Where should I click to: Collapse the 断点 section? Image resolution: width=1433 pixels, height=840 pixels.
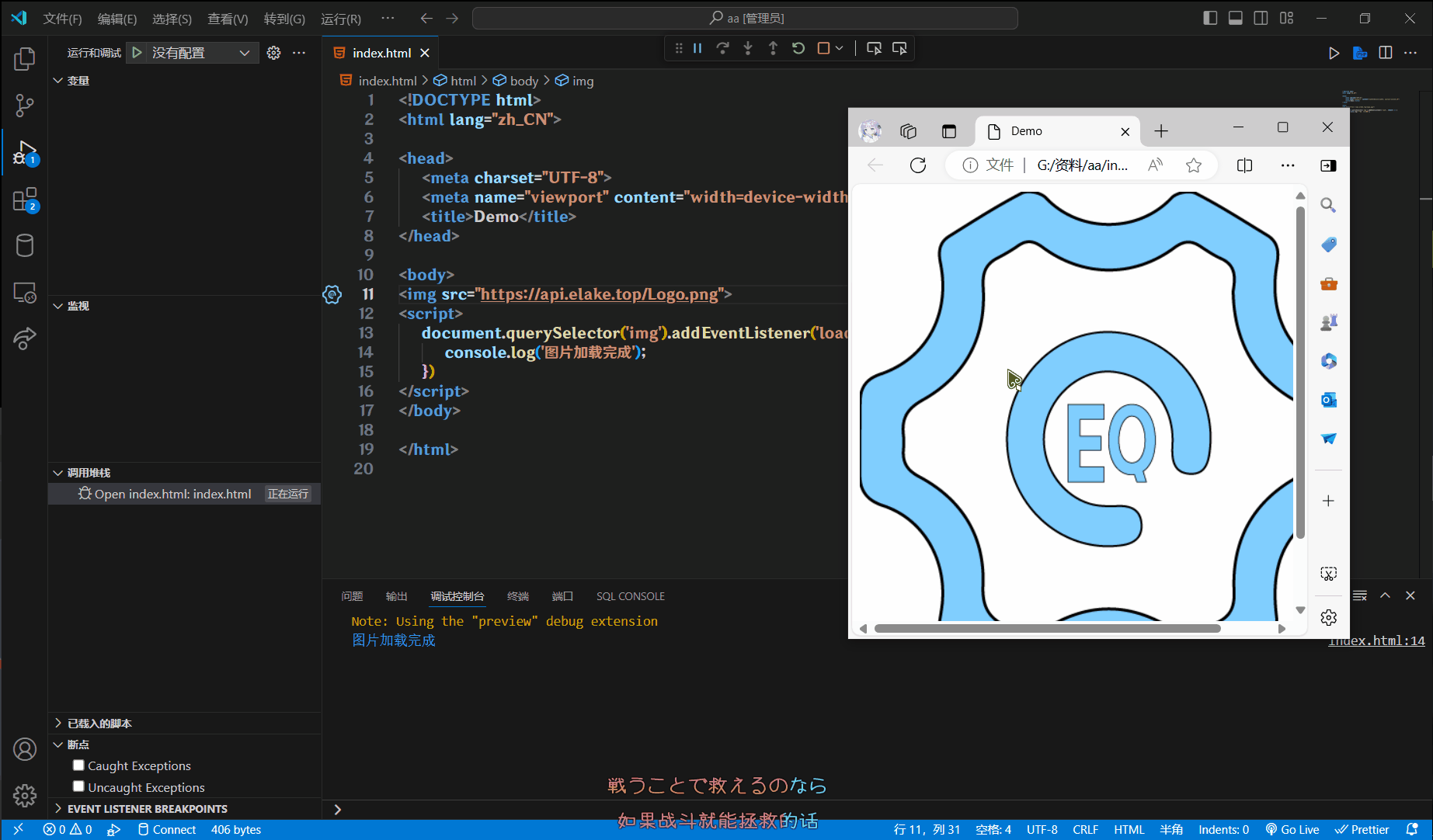click(x=57, y=745)
